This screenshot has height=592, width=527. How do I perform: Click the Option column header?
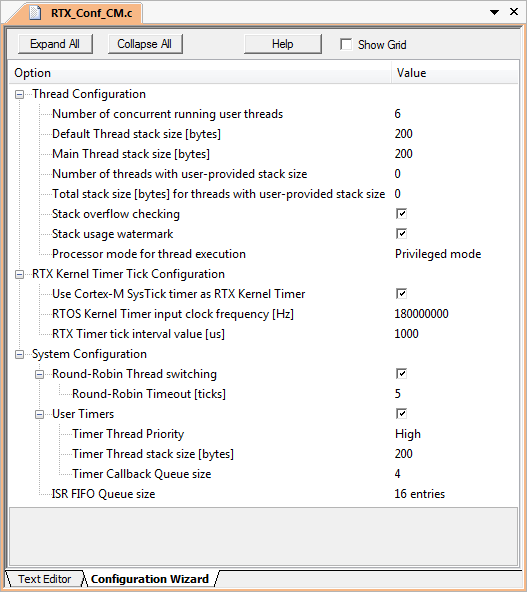pyautogui.click(x=200, y=72)
